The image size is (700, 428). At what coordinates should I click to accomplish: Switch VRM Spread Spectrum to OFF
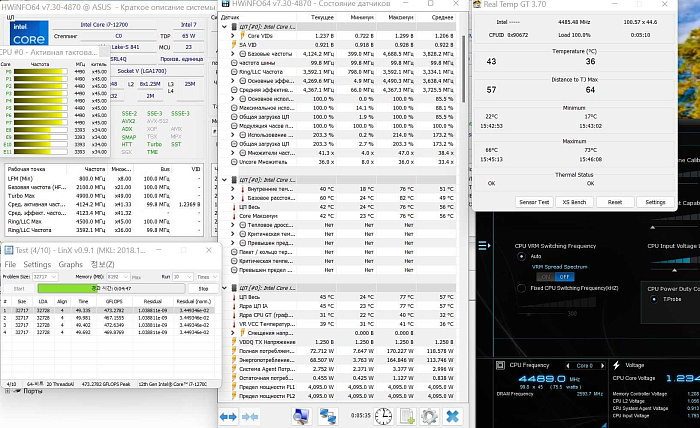pyautogui.click(x=564, y=277)
